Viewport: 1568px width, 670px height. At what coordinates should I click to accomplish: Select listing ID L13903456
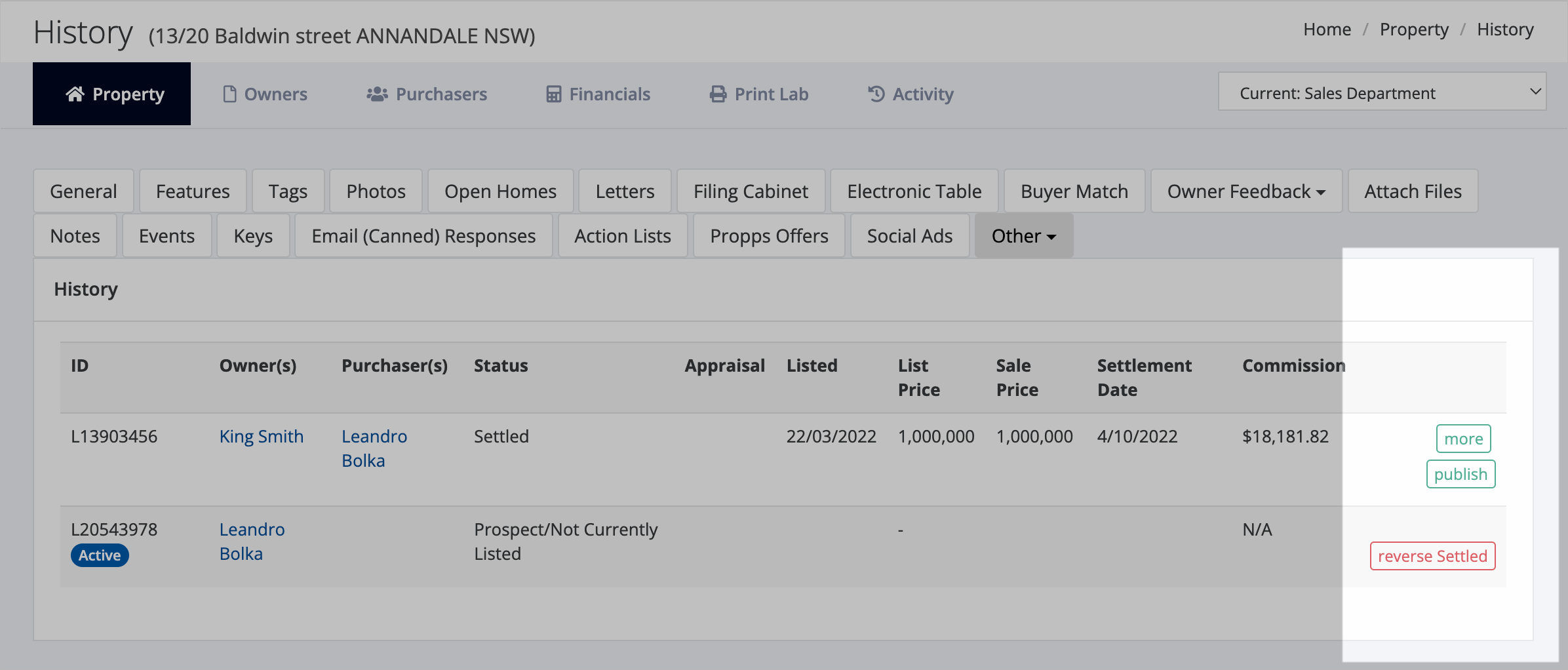[114, 437]
